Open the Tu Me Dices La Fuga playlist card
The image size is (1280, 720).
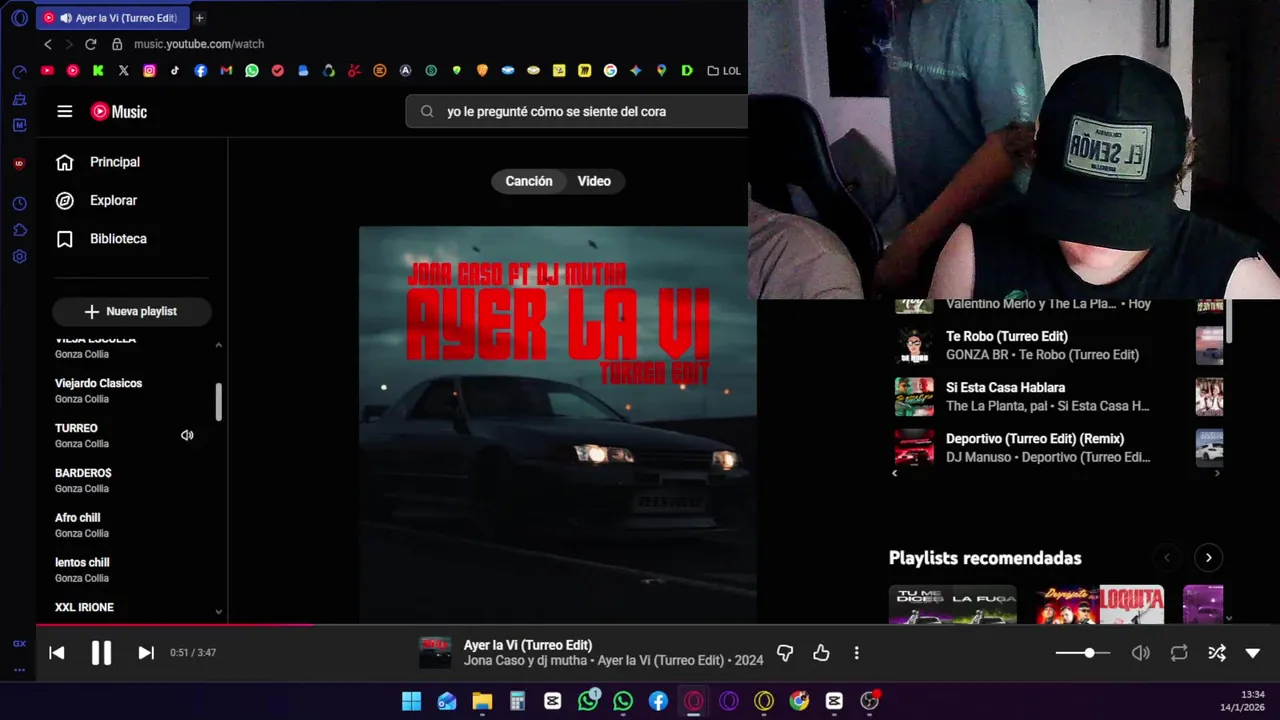tap(953, 604)
